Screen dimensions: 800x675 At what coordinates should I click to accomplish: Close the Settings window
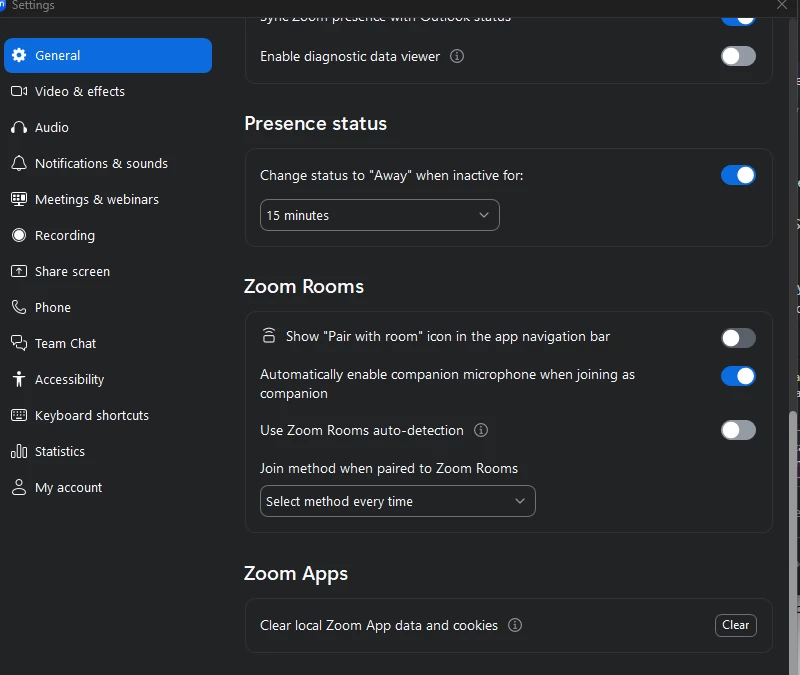pos(782,5)
